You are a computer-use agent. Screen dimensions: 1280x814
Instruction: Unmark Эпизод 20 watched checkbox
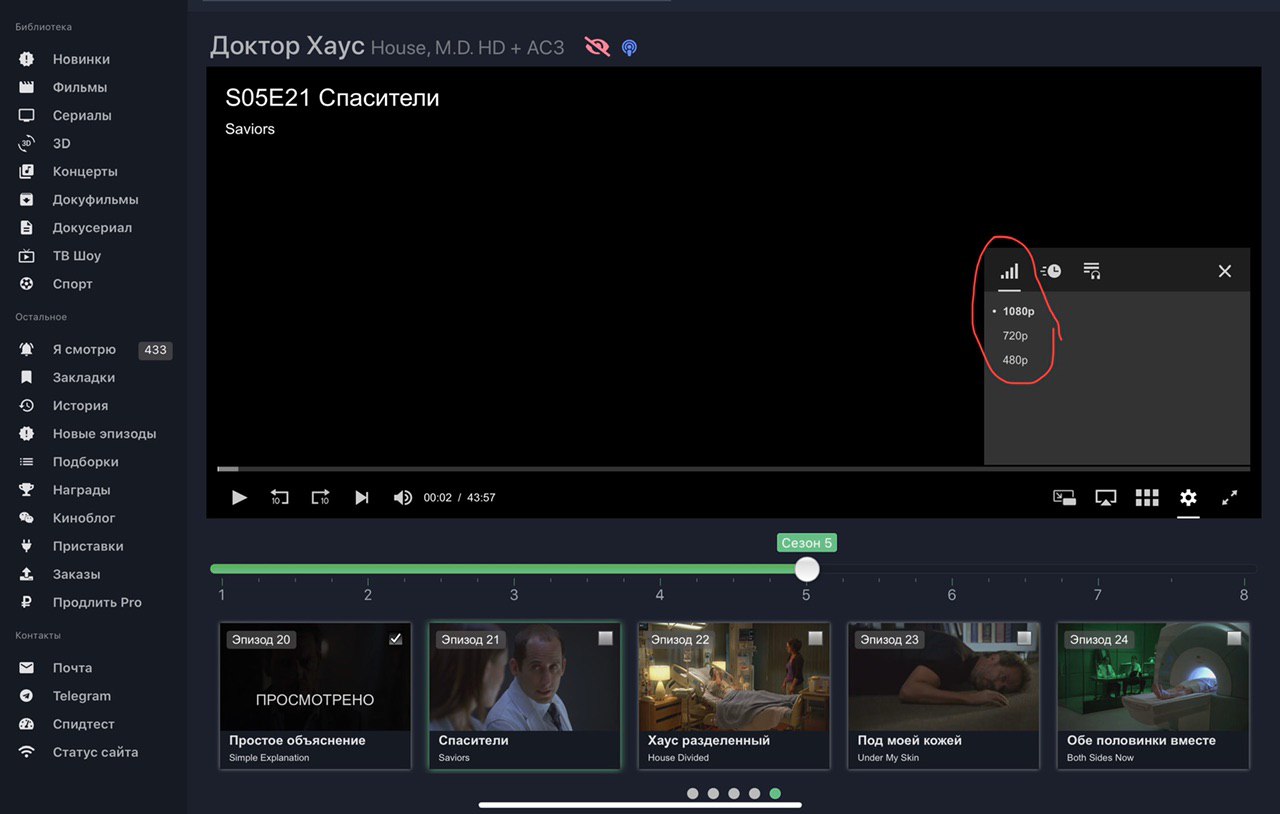tap(396, 638)
